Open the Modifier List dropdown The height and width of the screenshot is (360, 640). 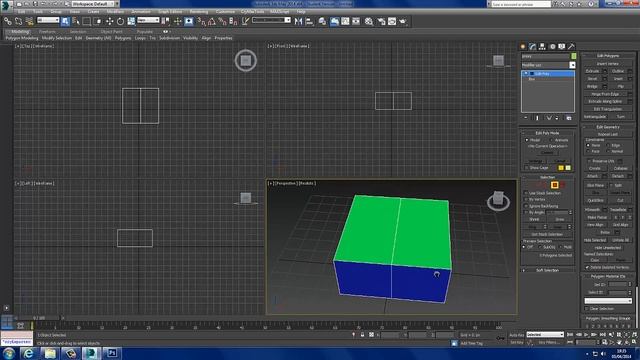pos(548,65)
